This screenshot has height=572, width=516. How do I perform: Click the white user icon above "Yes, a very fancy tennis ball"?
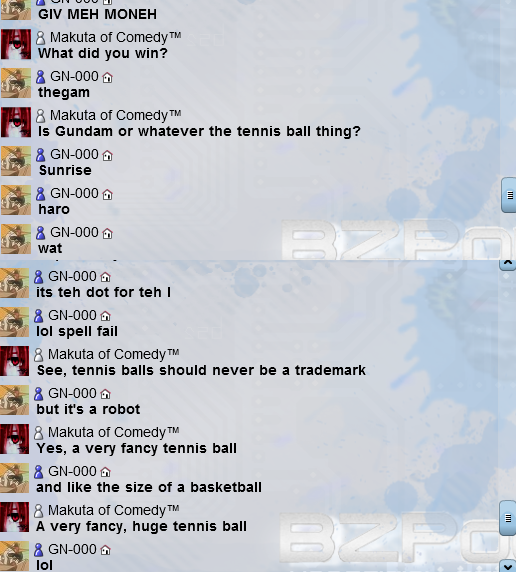39,433
